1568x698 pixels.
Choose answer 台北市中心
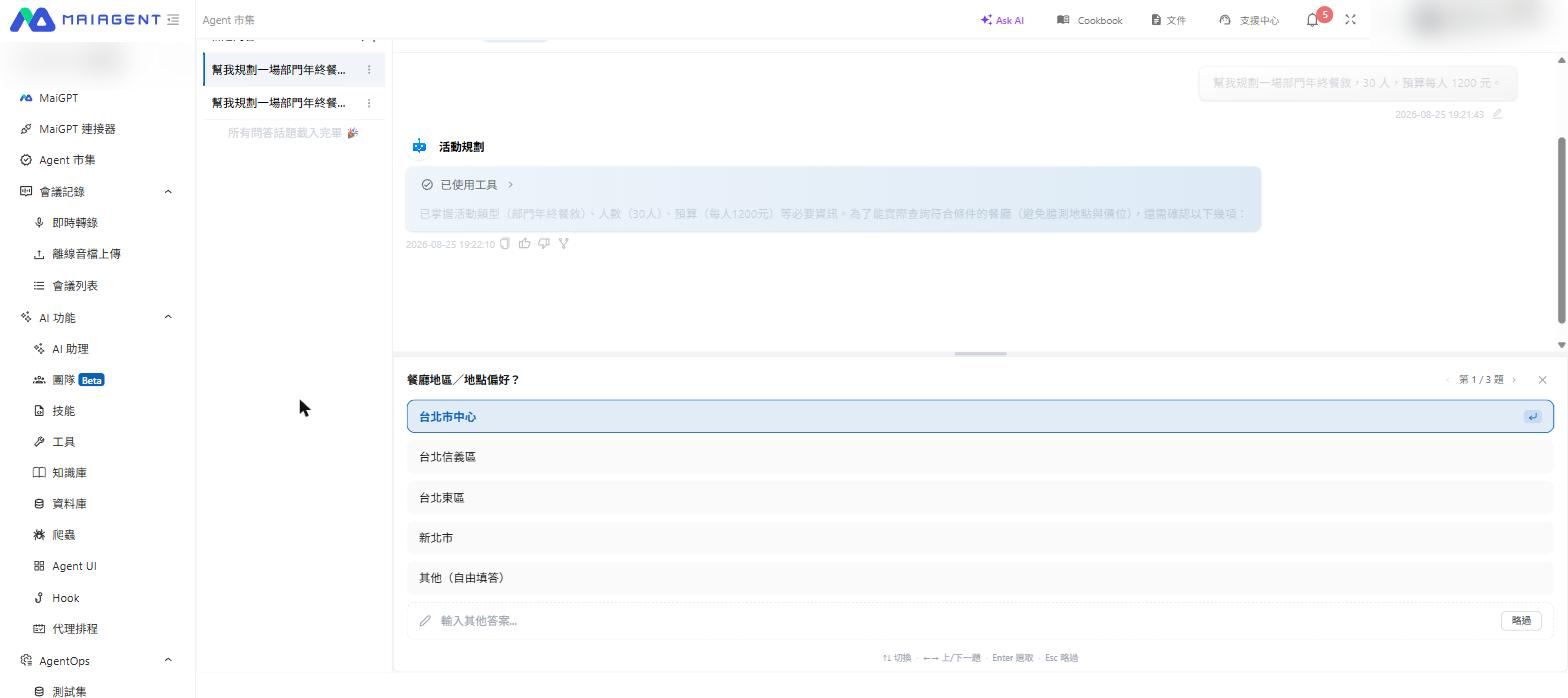coord(980,417)
